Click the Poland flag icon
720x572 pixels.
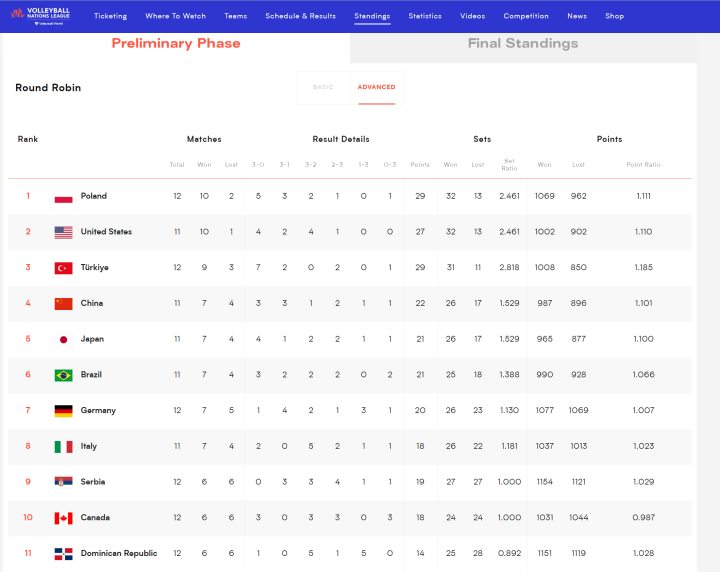[63, 196]
